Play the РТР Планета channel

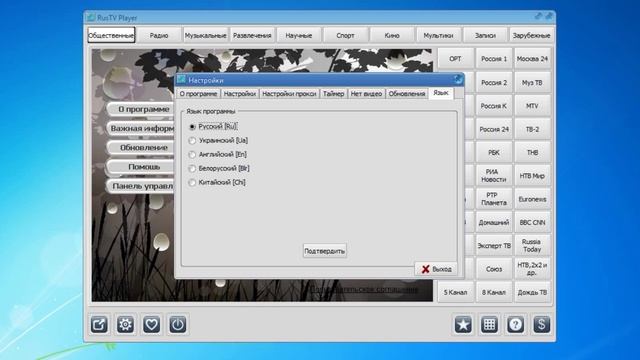(494, 199)
